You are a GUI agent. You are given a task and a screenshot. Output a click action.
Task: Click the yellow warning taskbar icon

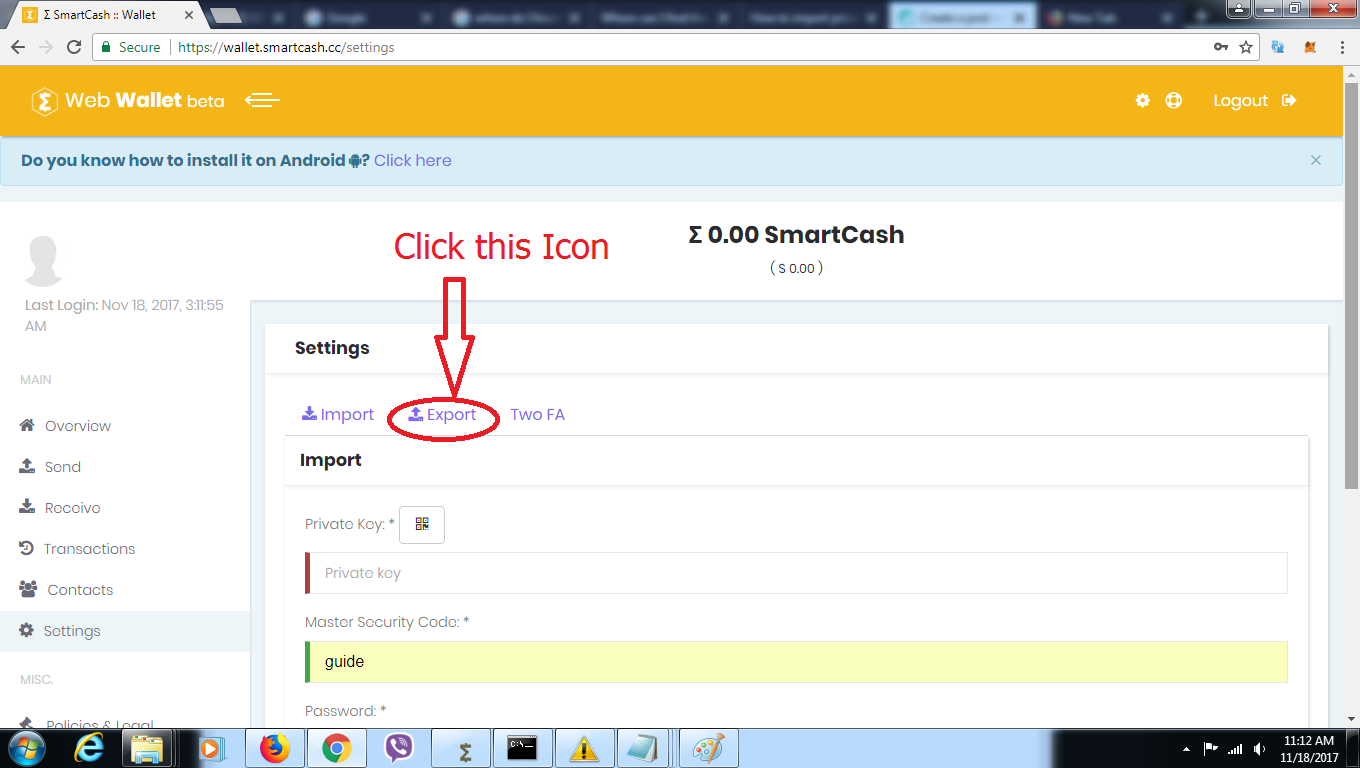point(584,748)
